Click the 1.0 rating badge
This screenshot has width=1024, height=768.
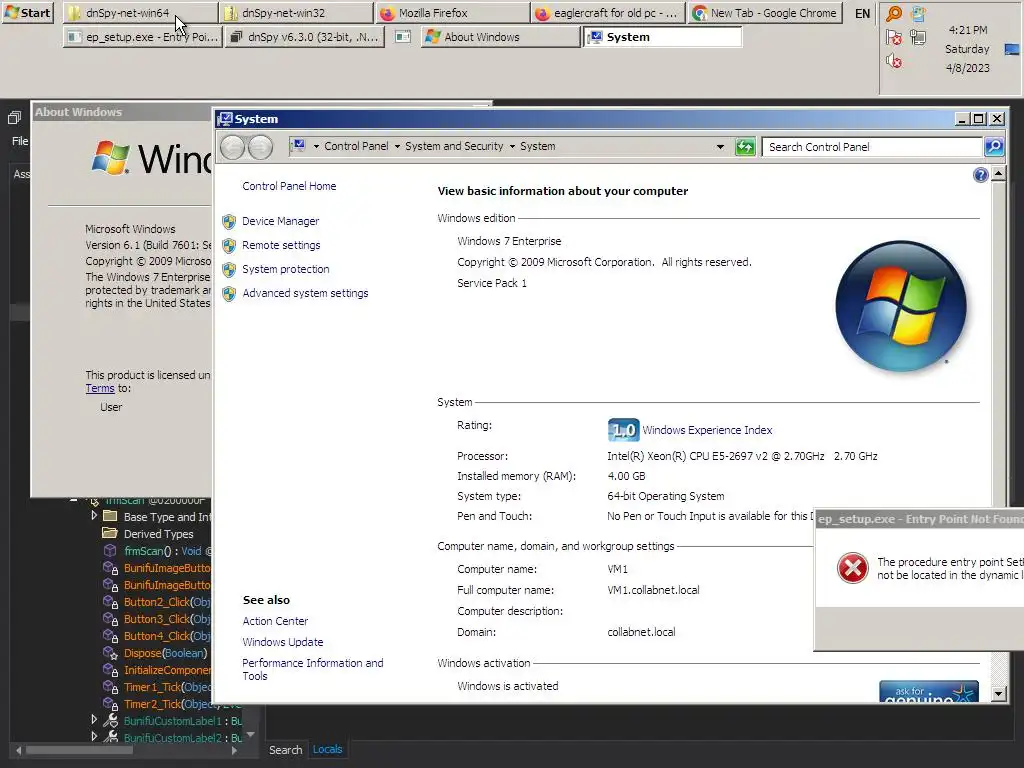click(x=624, y=430)
